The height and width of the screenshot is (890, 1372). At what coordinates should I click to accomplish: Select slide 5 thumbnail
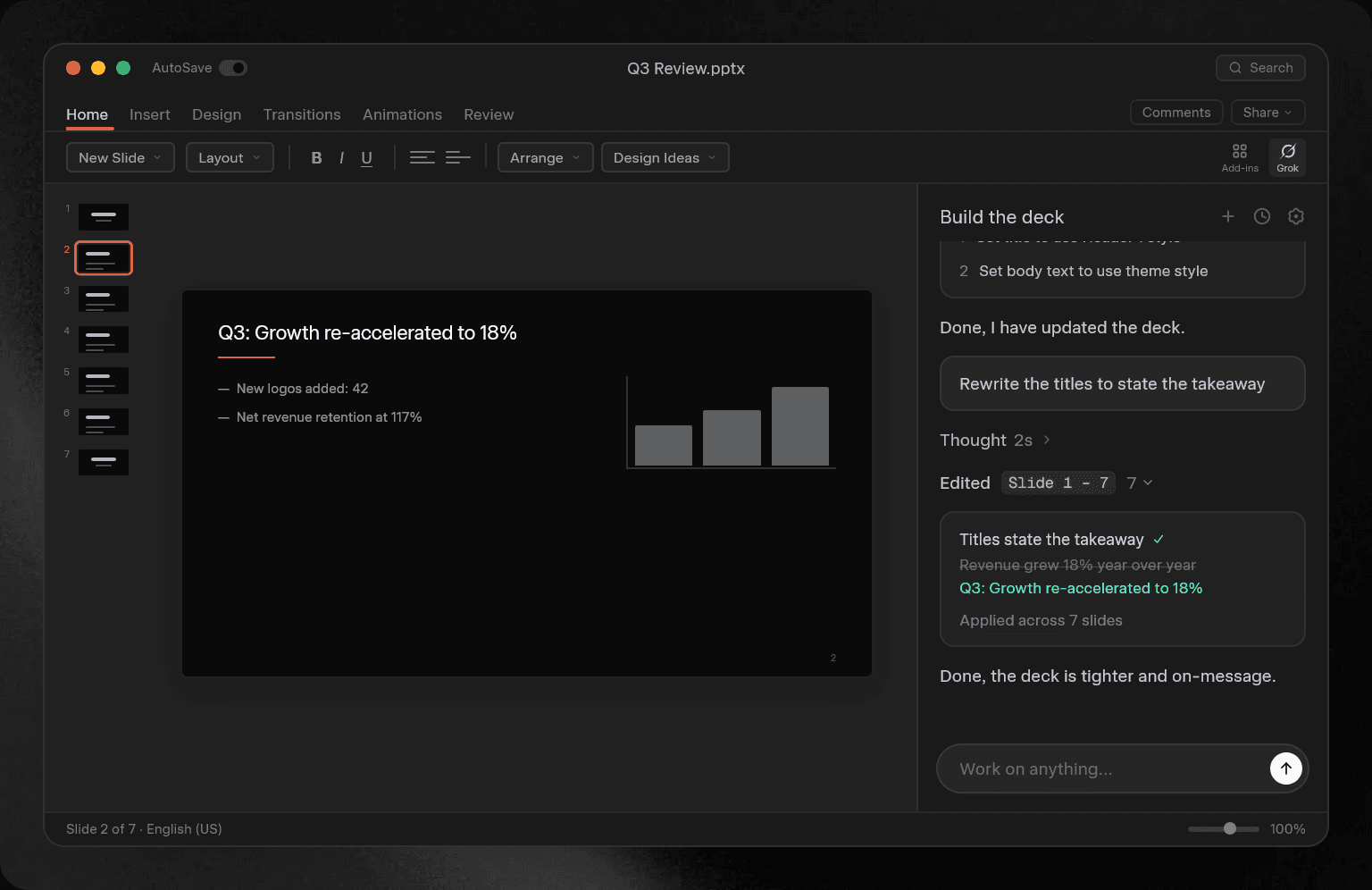click(104, 381)
